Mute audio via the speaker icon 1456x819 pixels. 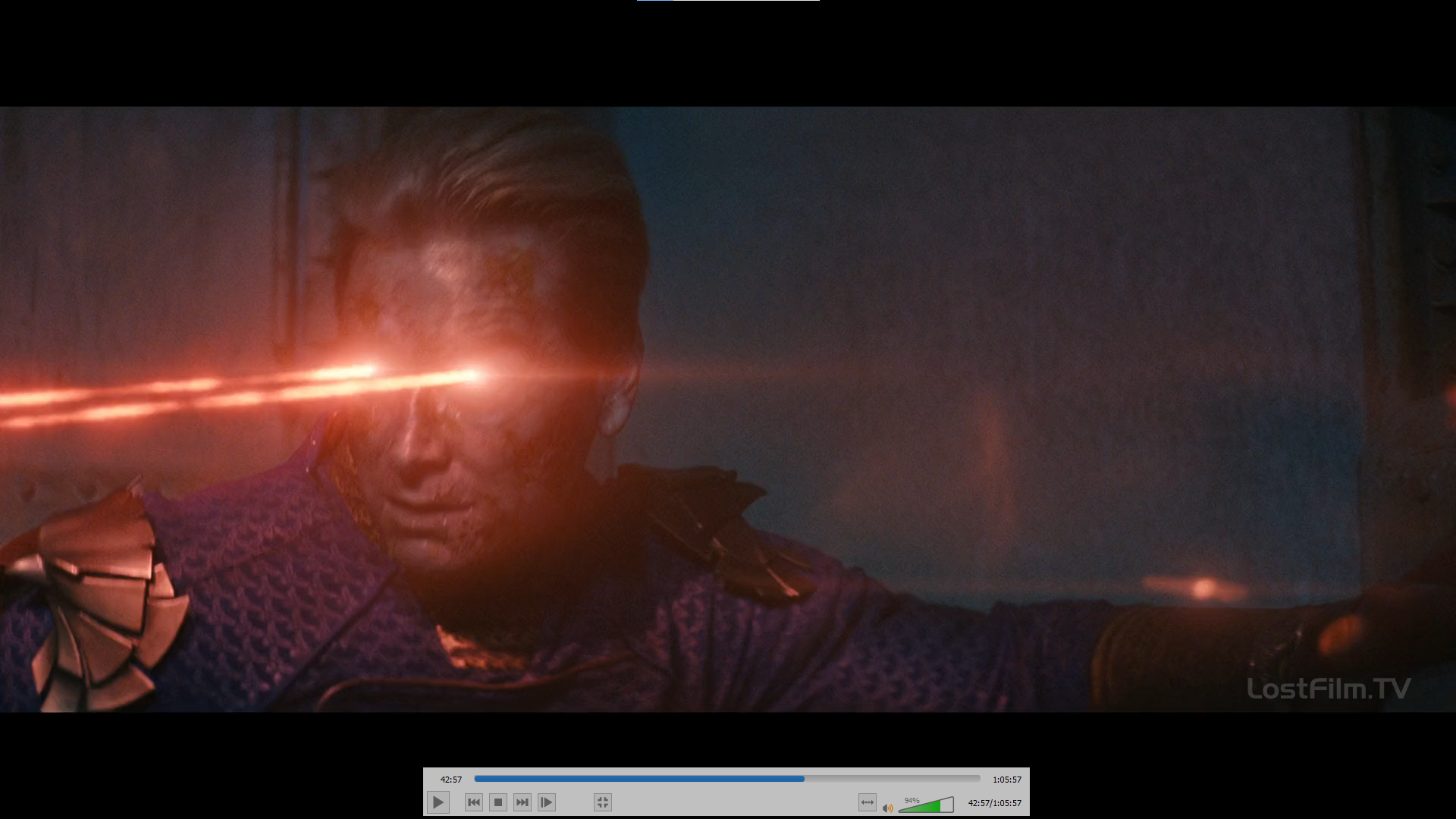(x=887, y=808)
